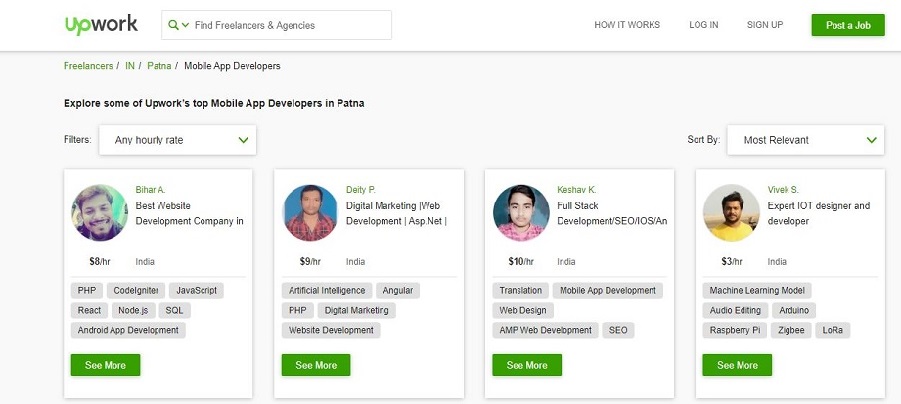
Task: Click Keshav K.'s Full Stack Development title
Action: (x=612, y=213)
